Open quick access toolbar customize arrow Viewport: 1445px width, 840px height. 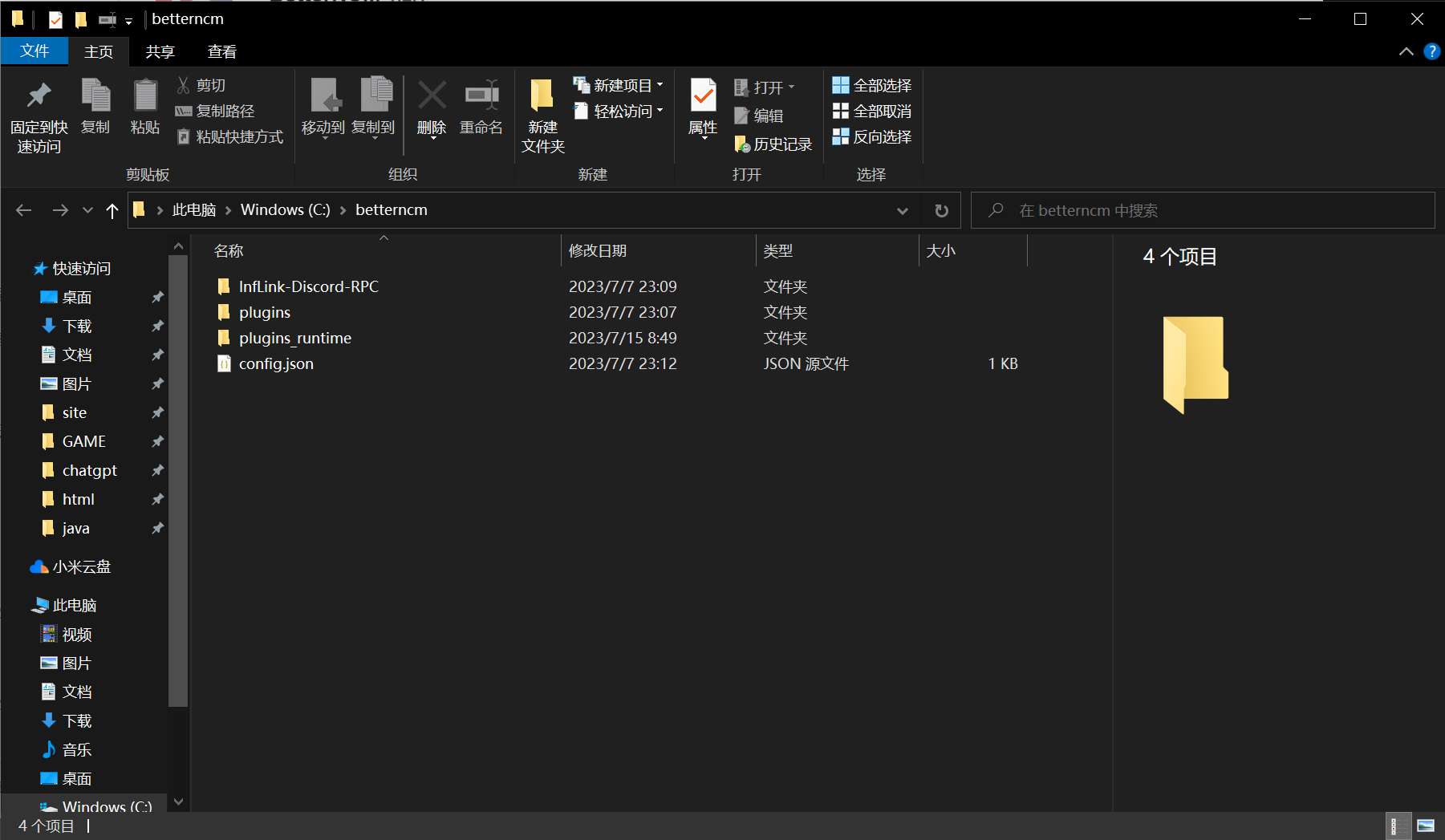128,21
